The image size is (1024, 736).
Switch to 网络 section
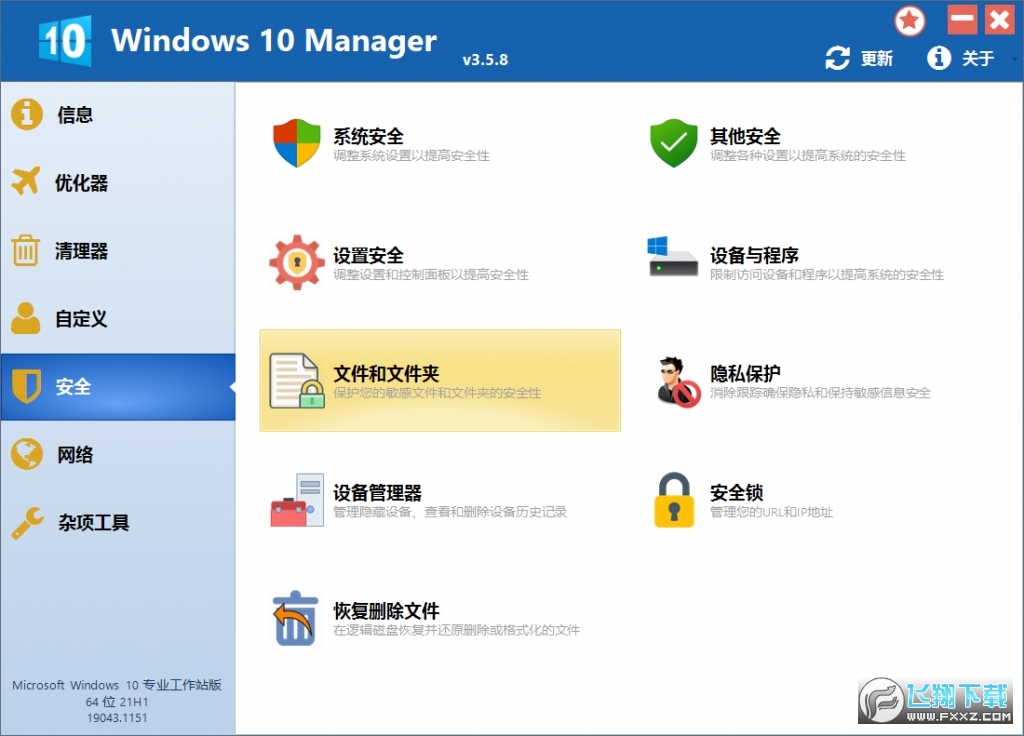pyautogui.click(x=75, y=455)
